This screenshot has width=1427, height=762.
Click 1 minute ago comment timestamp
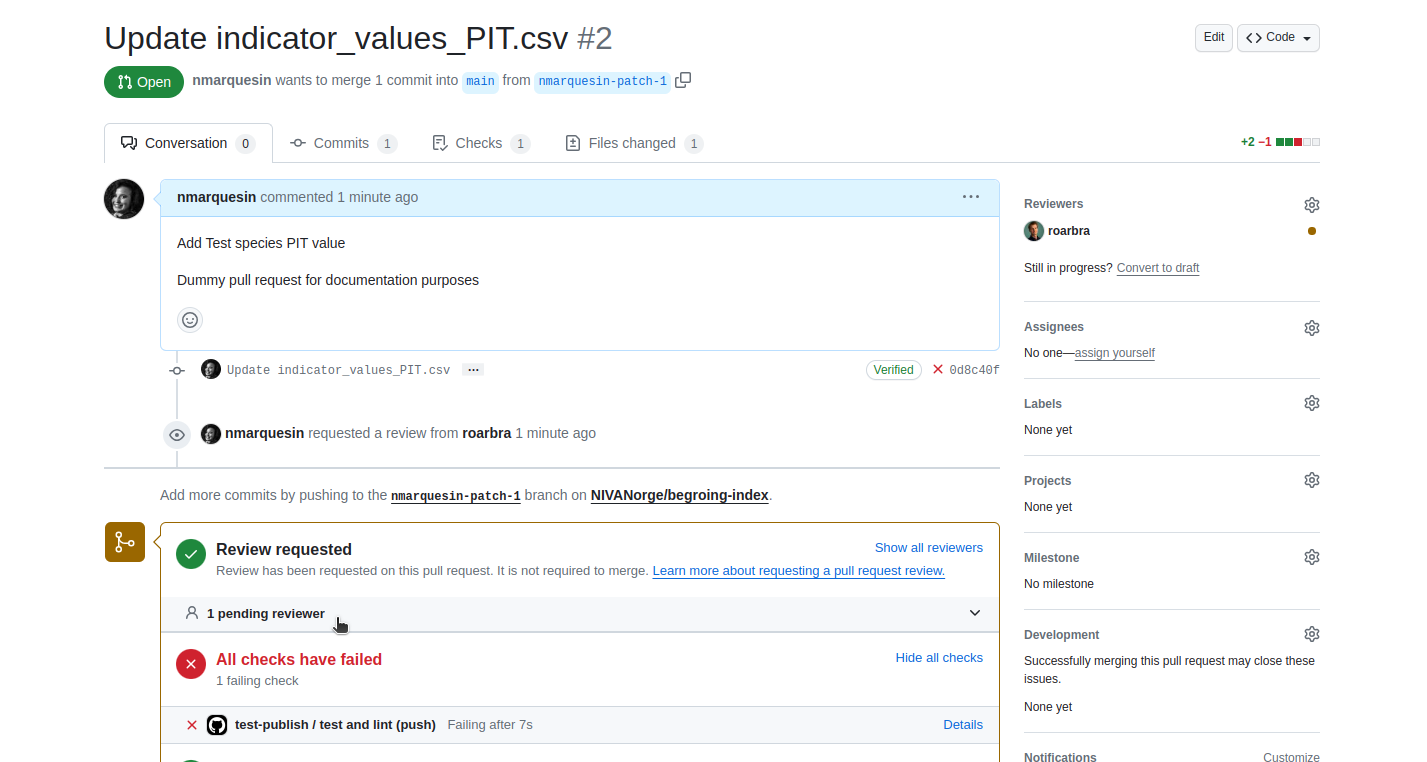(x=378, y=197)
